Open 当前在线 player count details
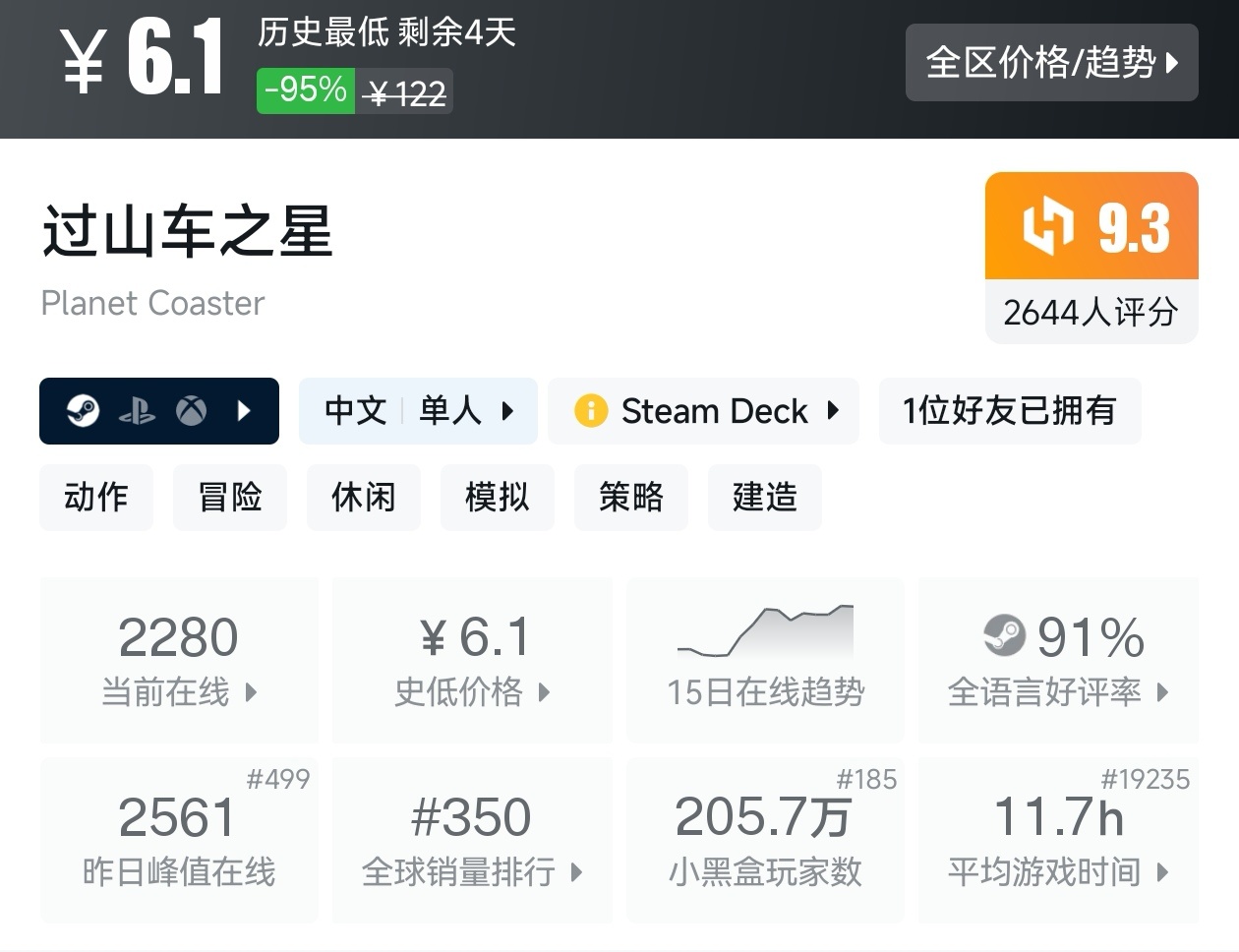 coord(179,659)
